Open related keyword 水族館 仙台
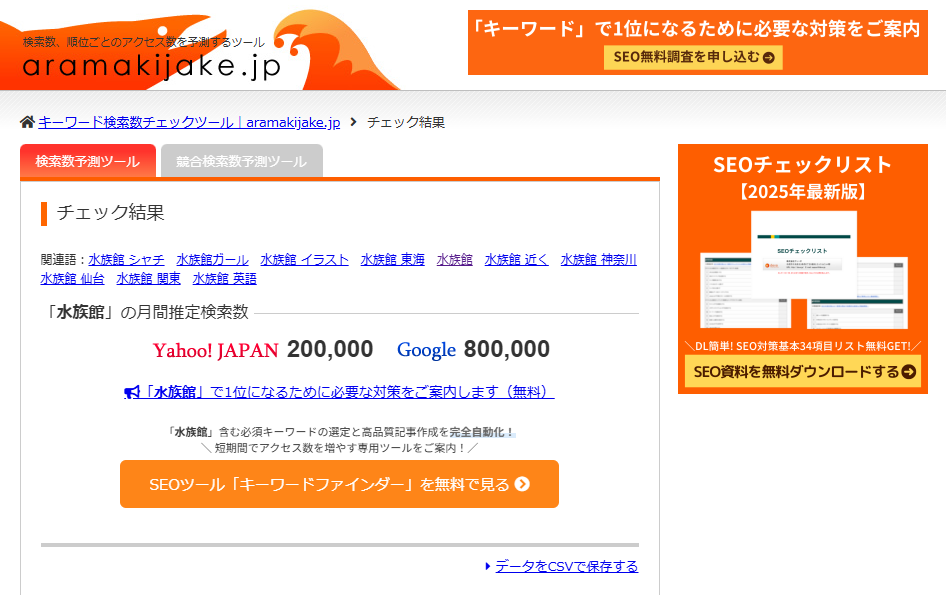946x595 pixels. (x=72, y=278)
